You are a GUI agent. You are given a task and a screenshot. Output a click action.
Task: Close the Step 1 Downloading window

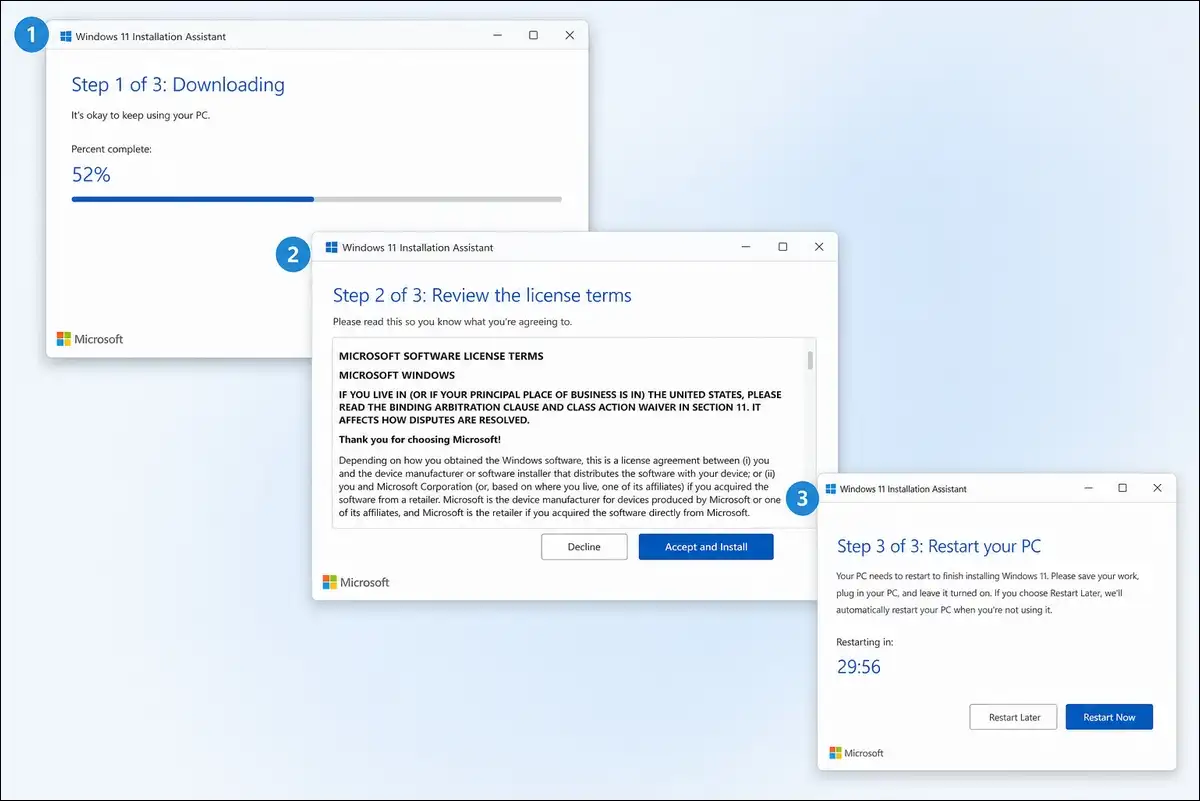click(x=569, y=36)
